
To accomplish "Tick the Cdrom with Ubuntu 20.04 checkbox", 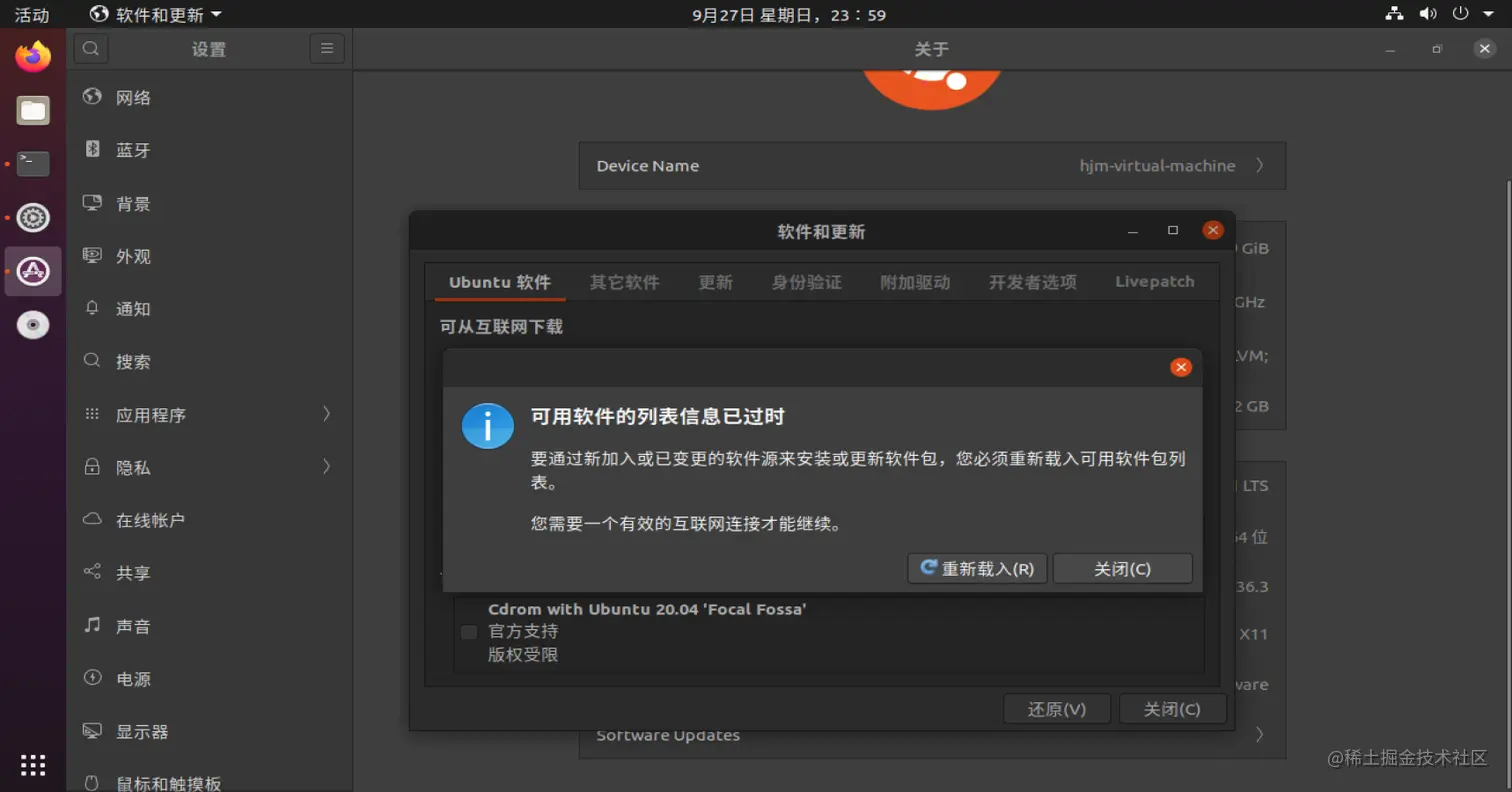I will 468,632.
